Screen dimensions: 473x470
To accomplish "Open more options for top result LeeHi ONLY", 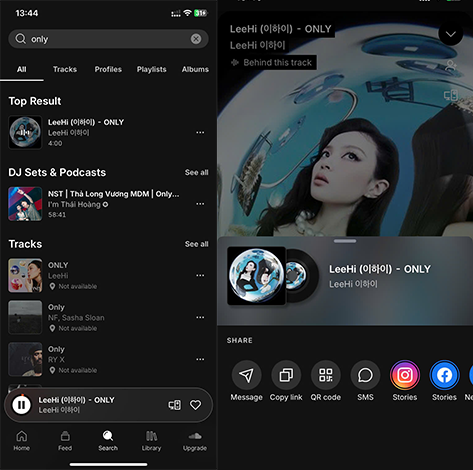I will 200,132.
